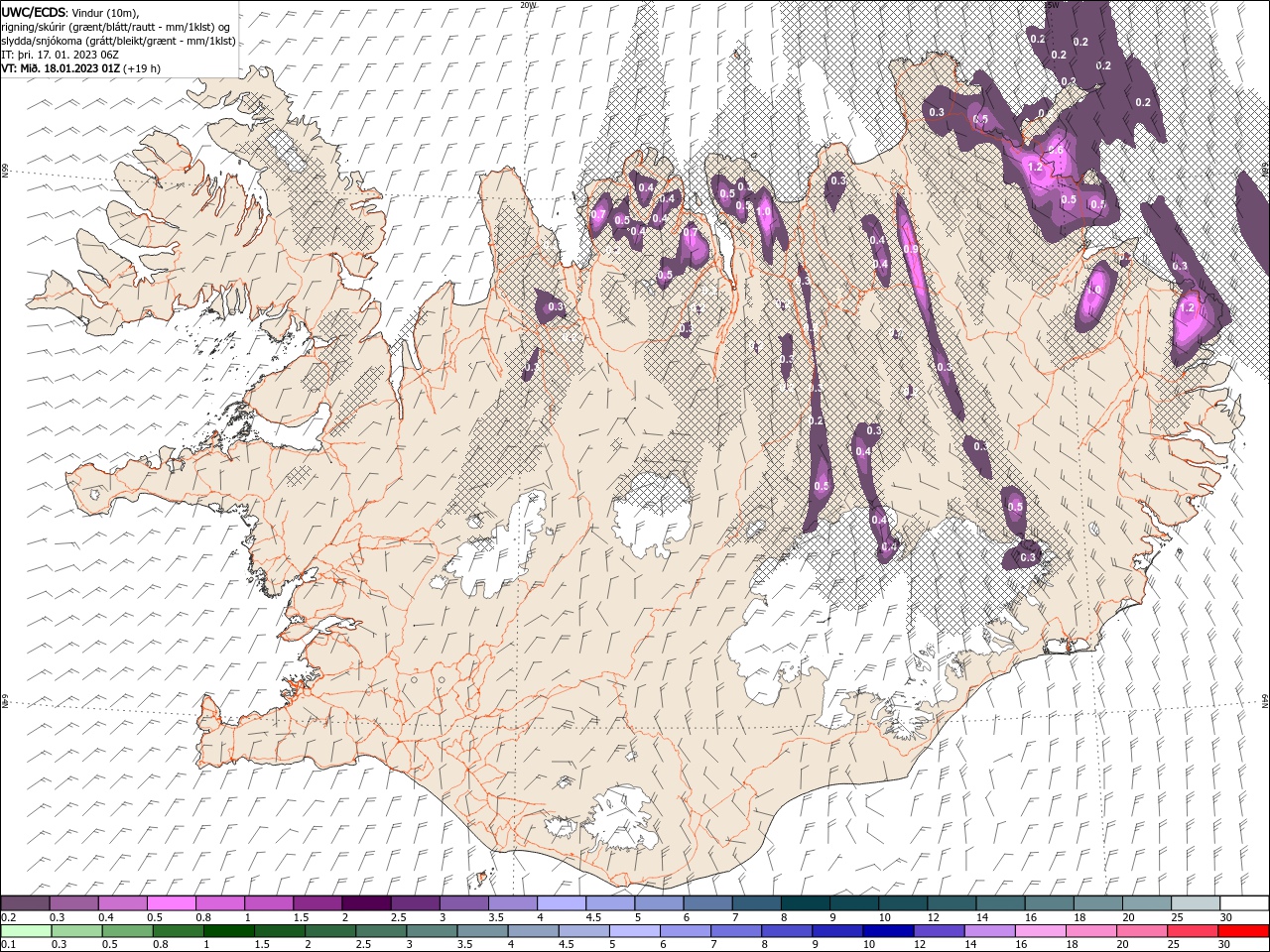Select the dark teal 8–9 swatch in upper legend row
Image resolution: width=1270 pixels, height=952 pixels.
point(806,903)
